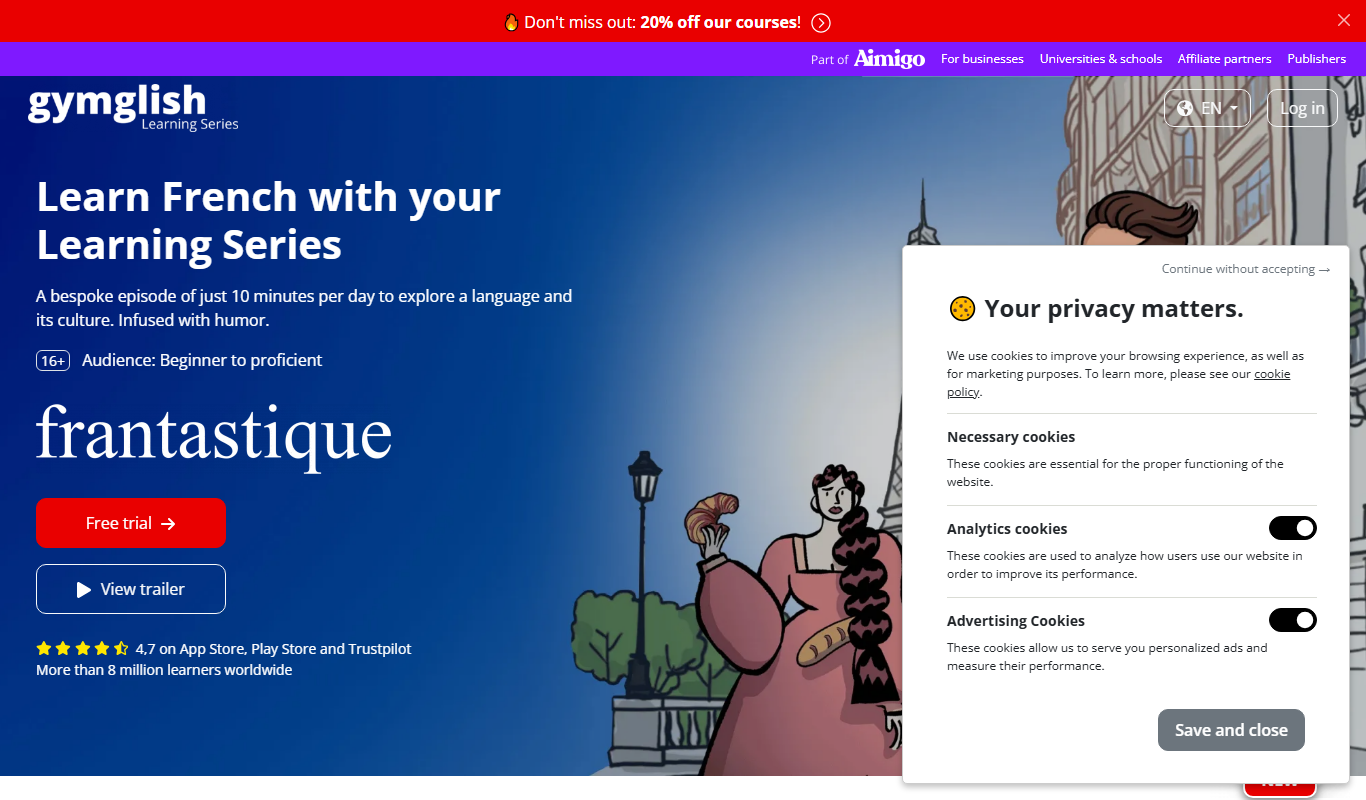Click Save and close button
1366x800 pixels.
pos(1231,730)
